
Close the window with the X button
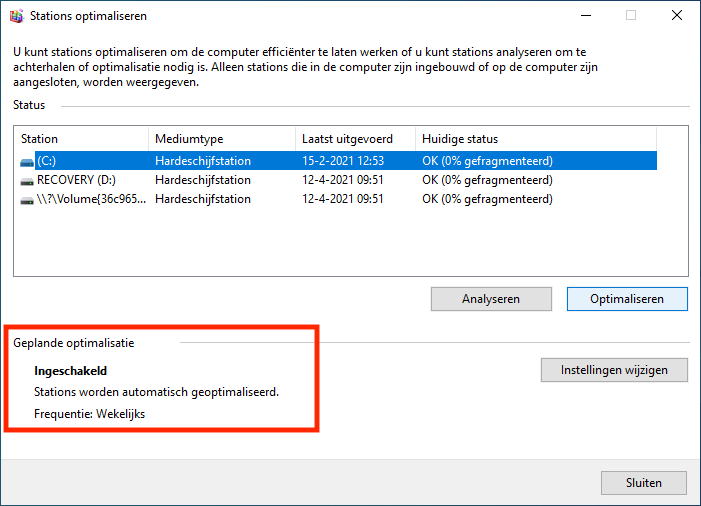pos(677,16)
